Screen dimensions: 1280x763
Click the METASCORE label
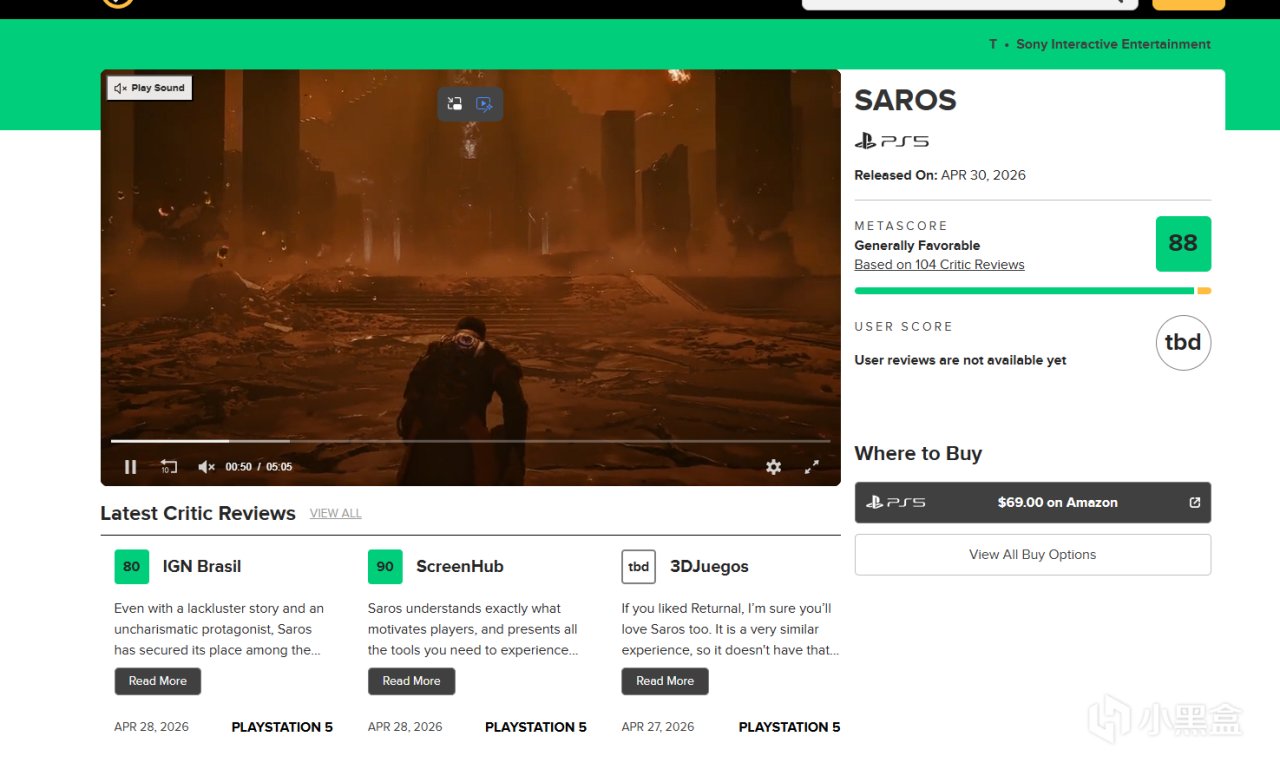coord(901,226)
